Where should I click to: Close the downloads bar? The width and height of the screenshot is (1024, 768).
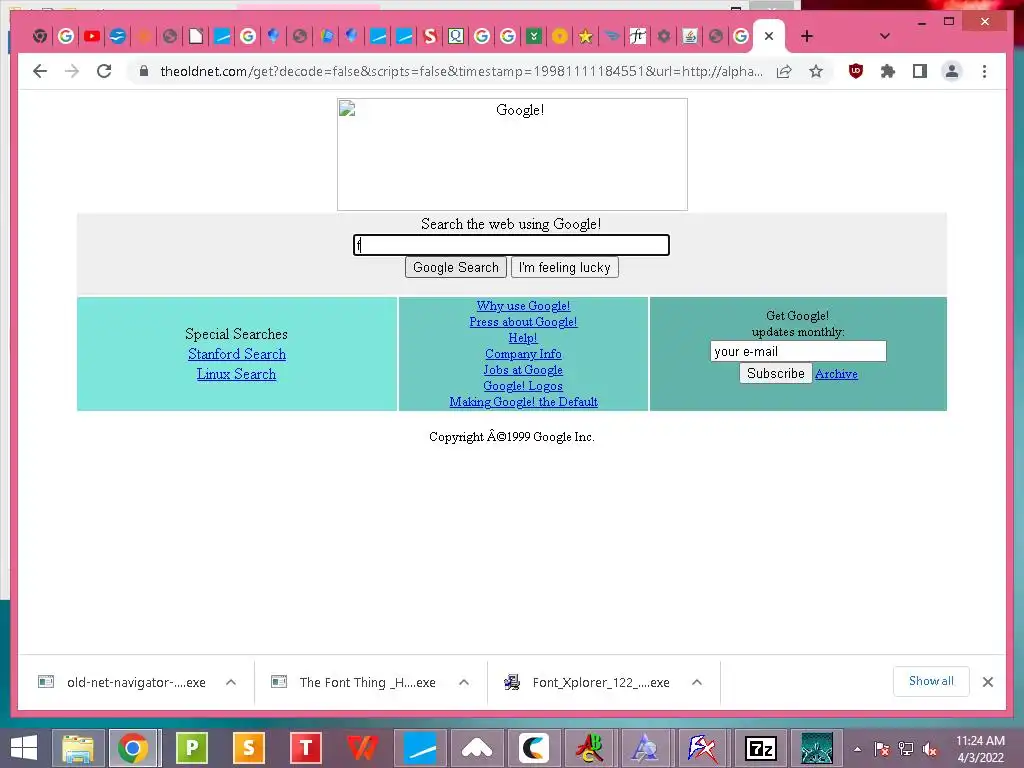pyautogui.click(x=987, y=682)
